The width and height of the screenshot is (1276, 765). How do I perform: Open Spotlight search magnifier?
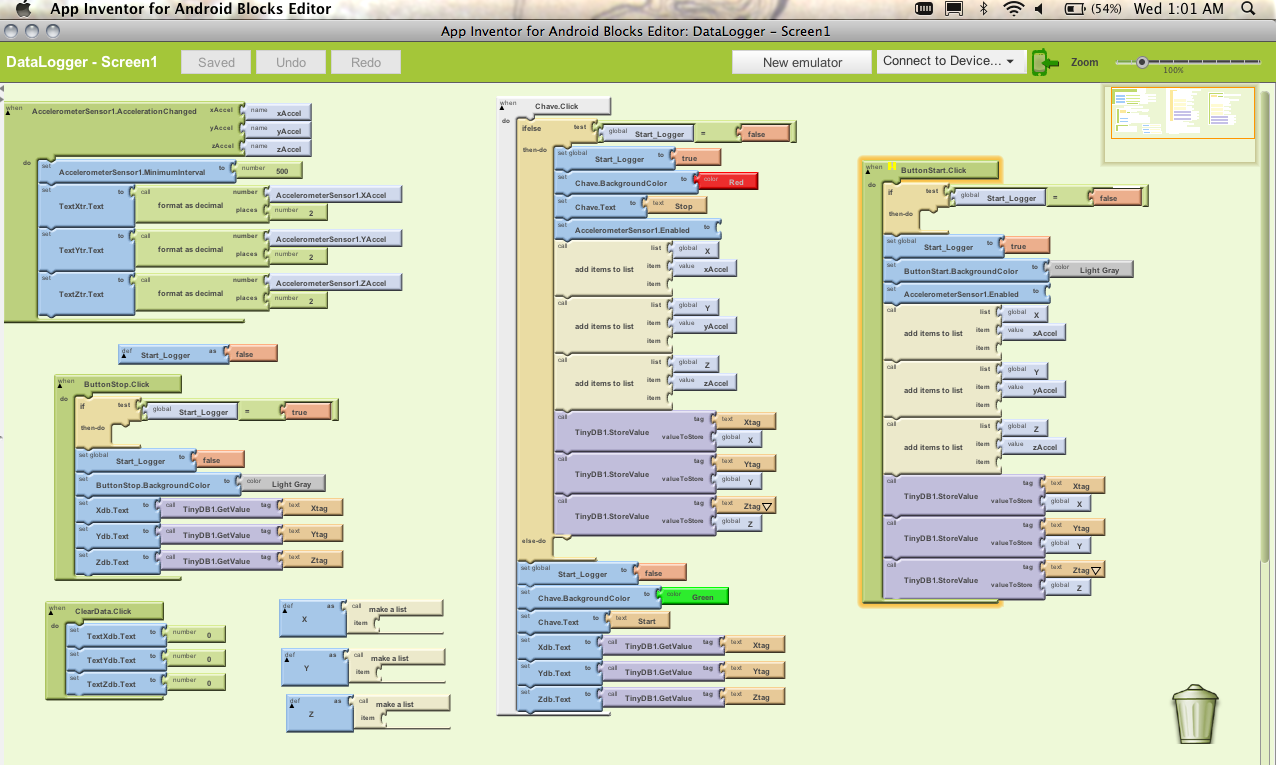coord(1248,9)
